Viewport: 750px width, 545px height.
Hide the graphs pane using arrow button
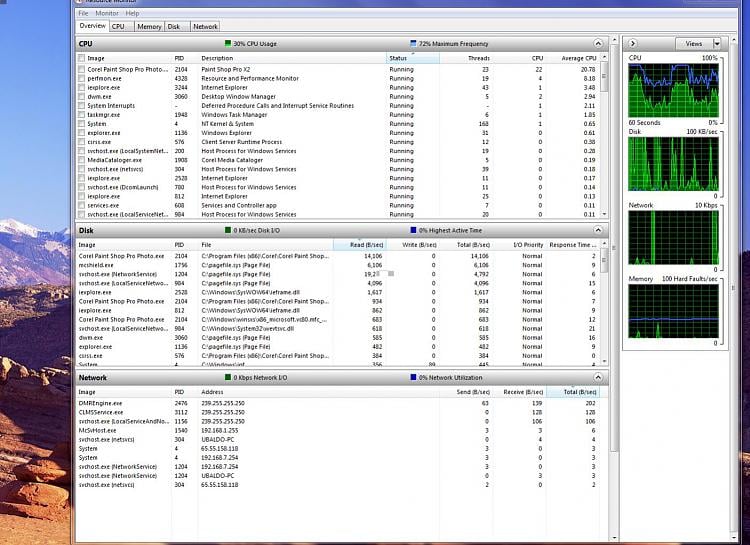click(x=632, y=44)
